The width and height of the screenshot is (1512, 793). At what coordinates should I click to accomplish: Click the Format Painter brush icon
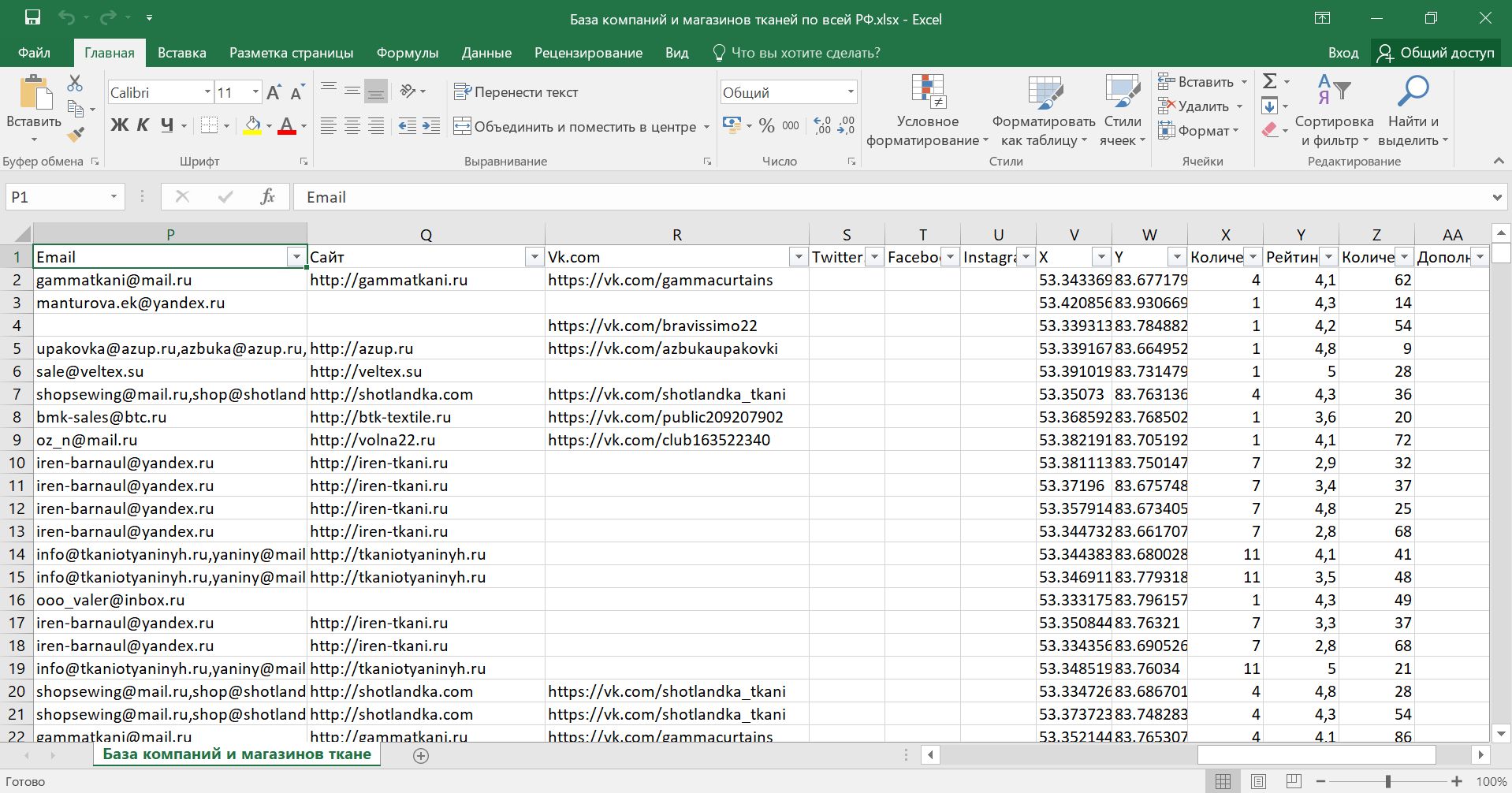(76, 135)
